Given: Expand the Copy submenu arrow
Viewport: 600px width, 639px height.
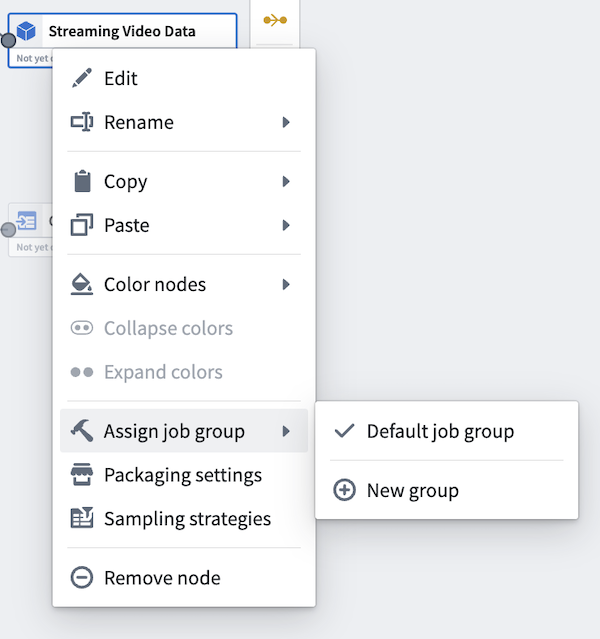Looking at the screenshot, I should click(x=286, y=181).
